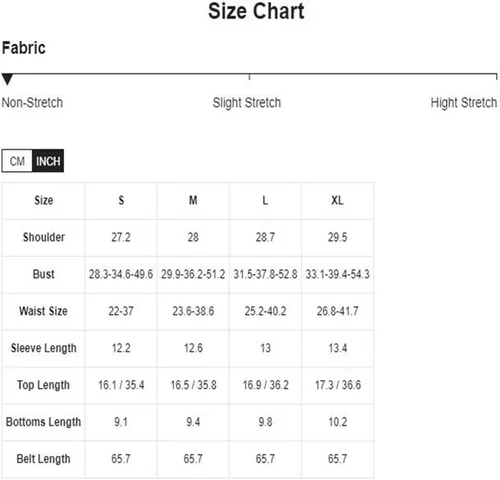Image resolution: width=500 pixels, height=480 pixels.
Task: Click the Bottoms Length row label
Action: [x=43, y=422]
